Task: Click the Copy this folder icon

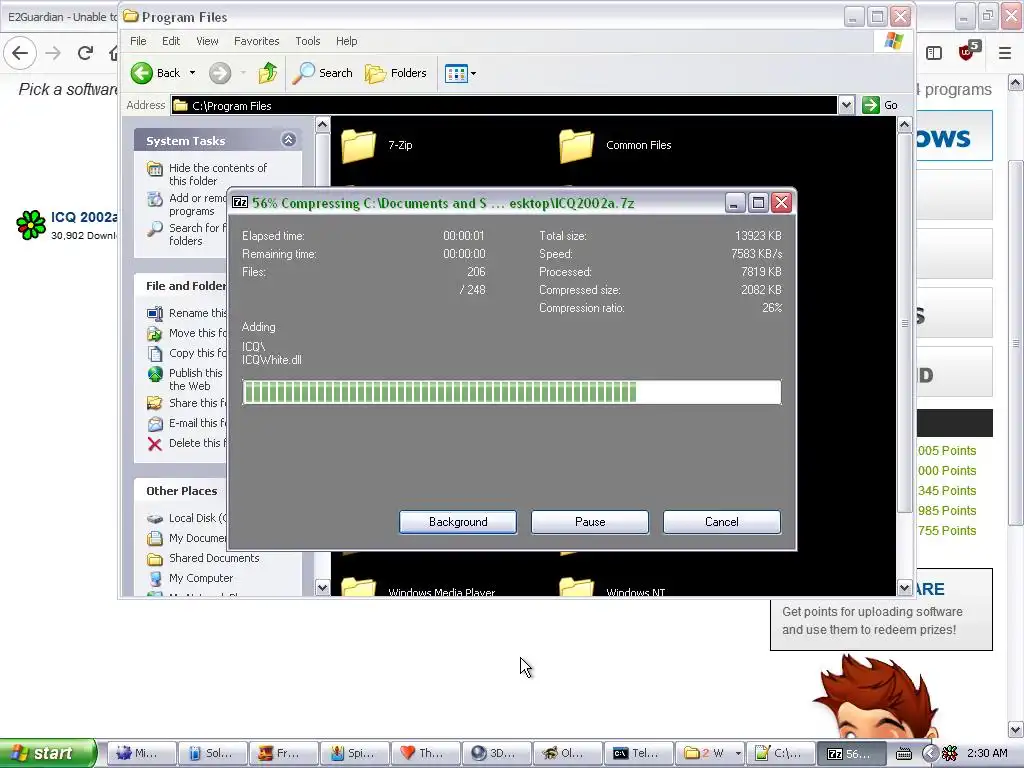Action: [155, 353]
